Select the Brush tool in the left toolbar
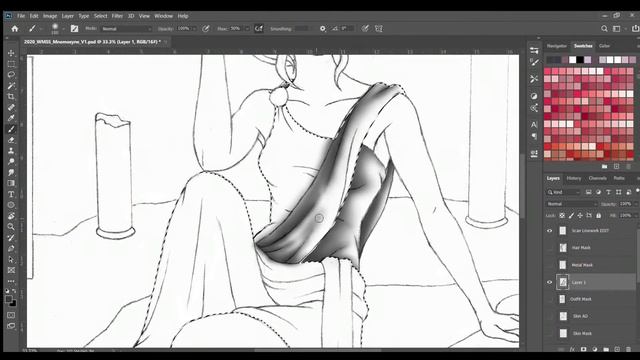This screenshot has height=360, width=640. [x=11, y=129]
